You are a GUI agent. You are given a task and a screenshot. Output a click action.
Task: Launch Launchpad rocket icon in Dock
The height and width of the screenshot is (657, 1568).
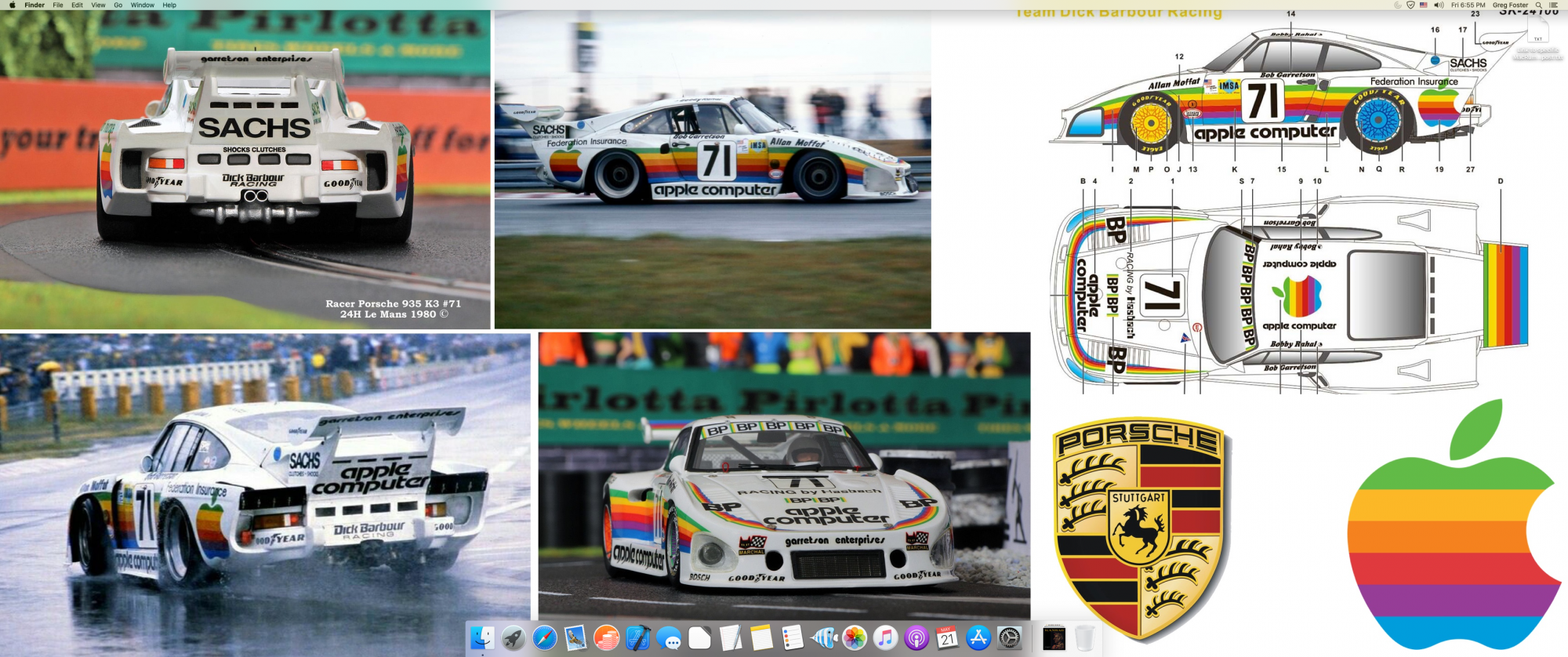[513, 637]
